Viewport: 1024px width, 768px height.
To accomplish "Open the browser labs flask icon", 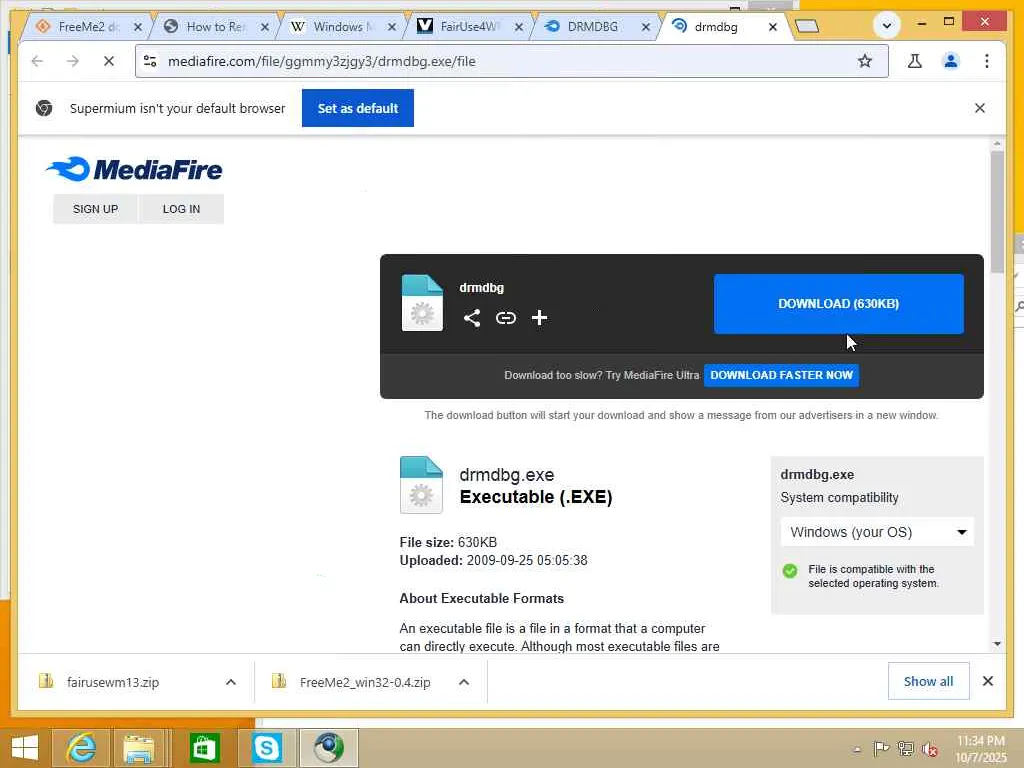I will click(x=915, y=61).
